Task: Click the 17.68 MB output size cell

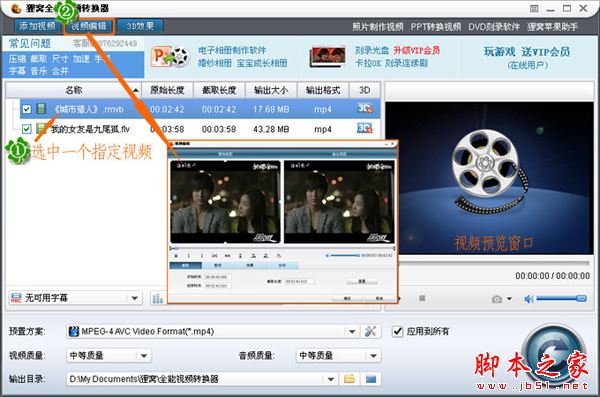Action: pos(271,109)
